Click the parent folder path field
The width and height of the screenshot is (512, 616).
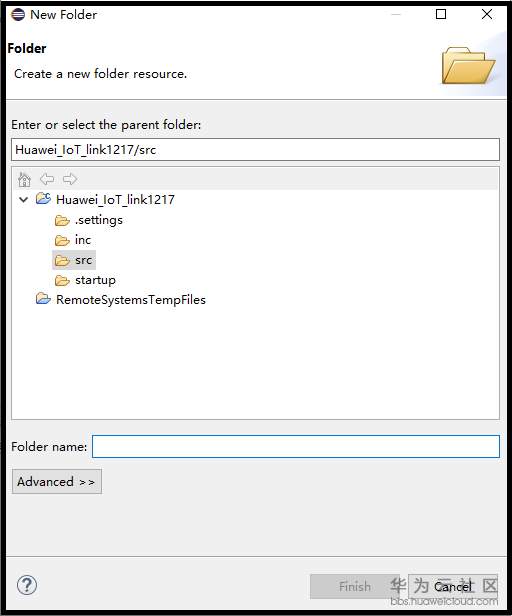tap(255, 150)
